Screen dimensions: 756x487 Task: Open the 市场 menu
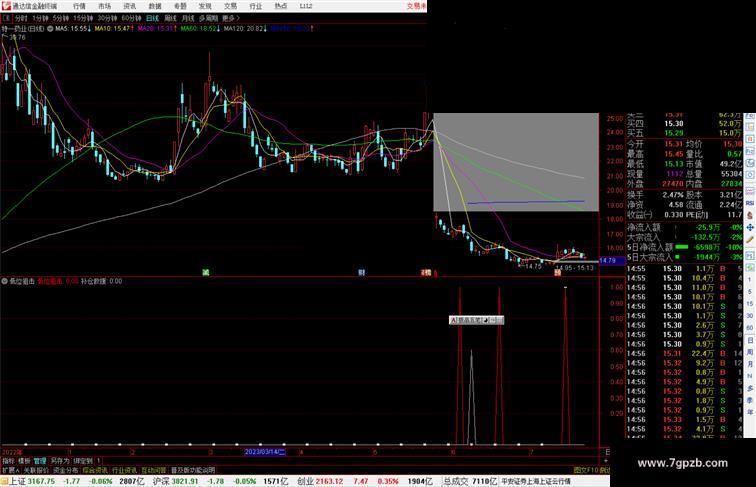pos(104,6)
